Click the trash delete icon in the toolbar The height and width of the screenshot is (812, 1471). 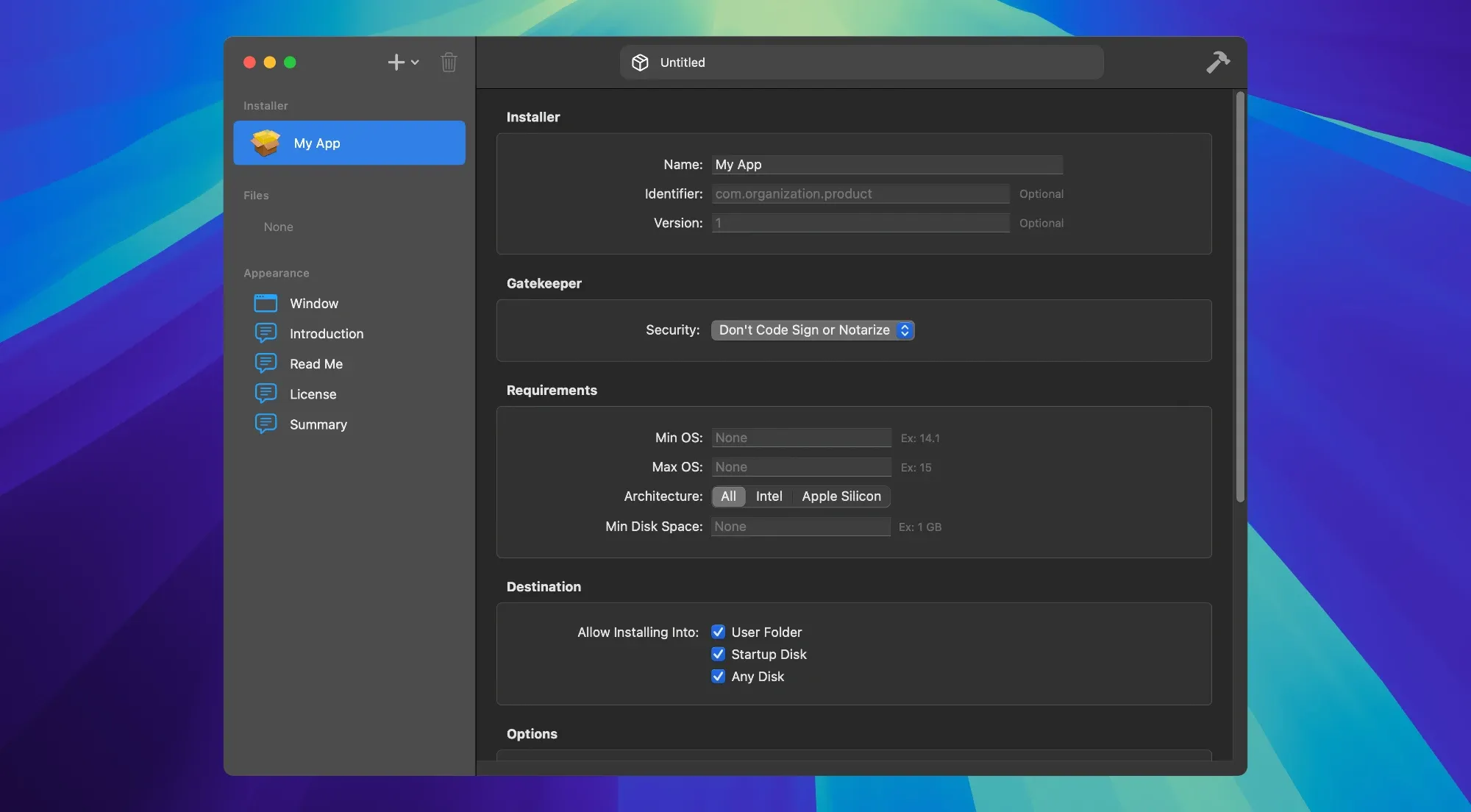(x=449, y=62)
